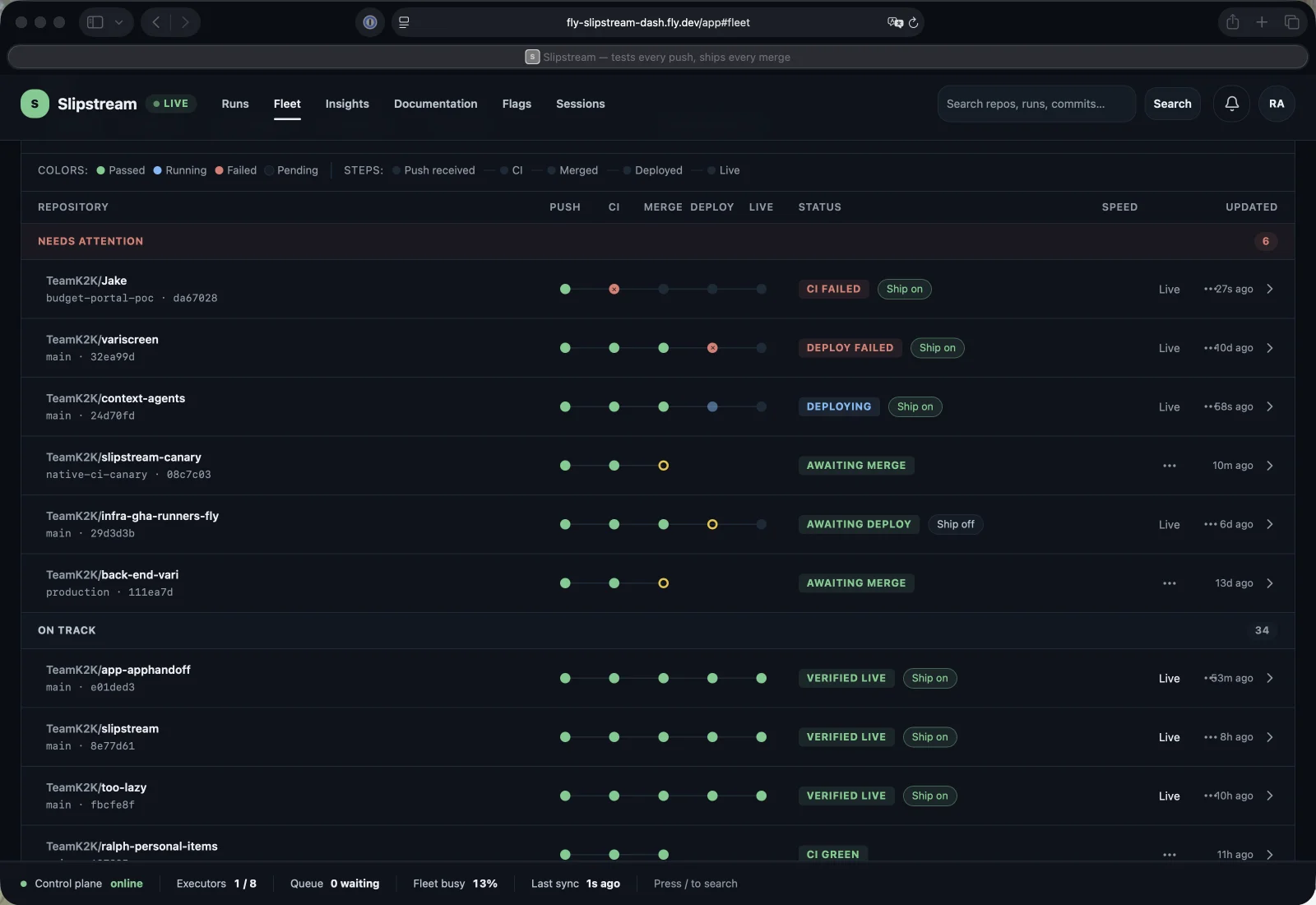Open the Insights tab
Image resolution: width=1316 pixels, height=905 pixels.
(347, 104)
